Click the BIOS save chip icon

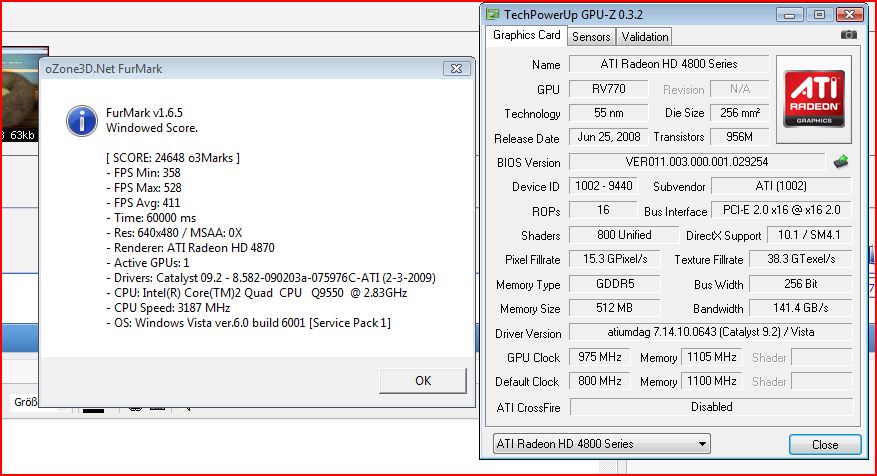pos(841,162)
